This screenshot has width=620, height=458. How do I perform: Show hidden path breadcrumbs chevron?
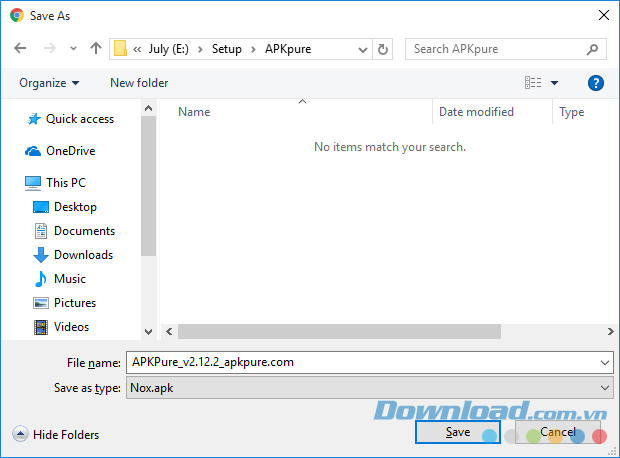pos(137,49)
